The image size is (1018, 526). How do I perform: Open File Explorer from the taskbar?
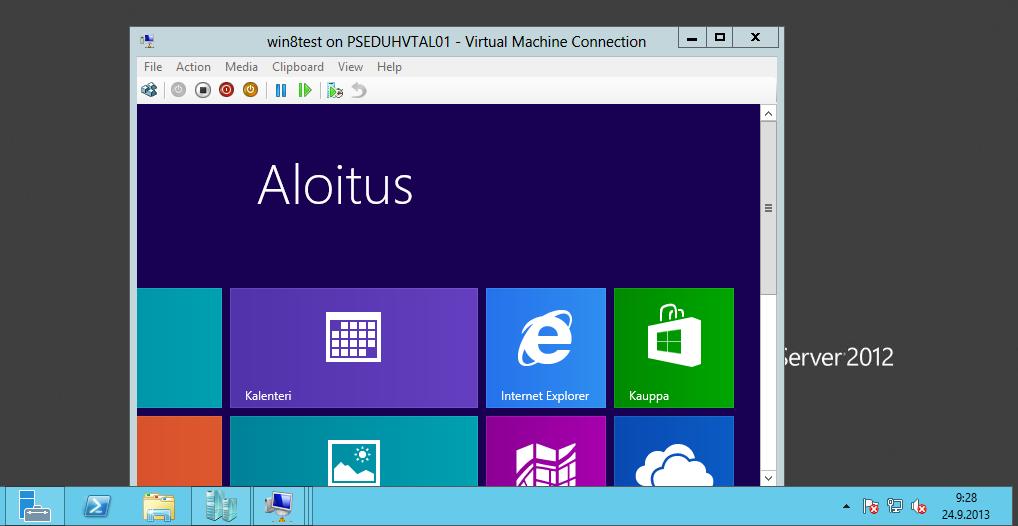point(158,506)
